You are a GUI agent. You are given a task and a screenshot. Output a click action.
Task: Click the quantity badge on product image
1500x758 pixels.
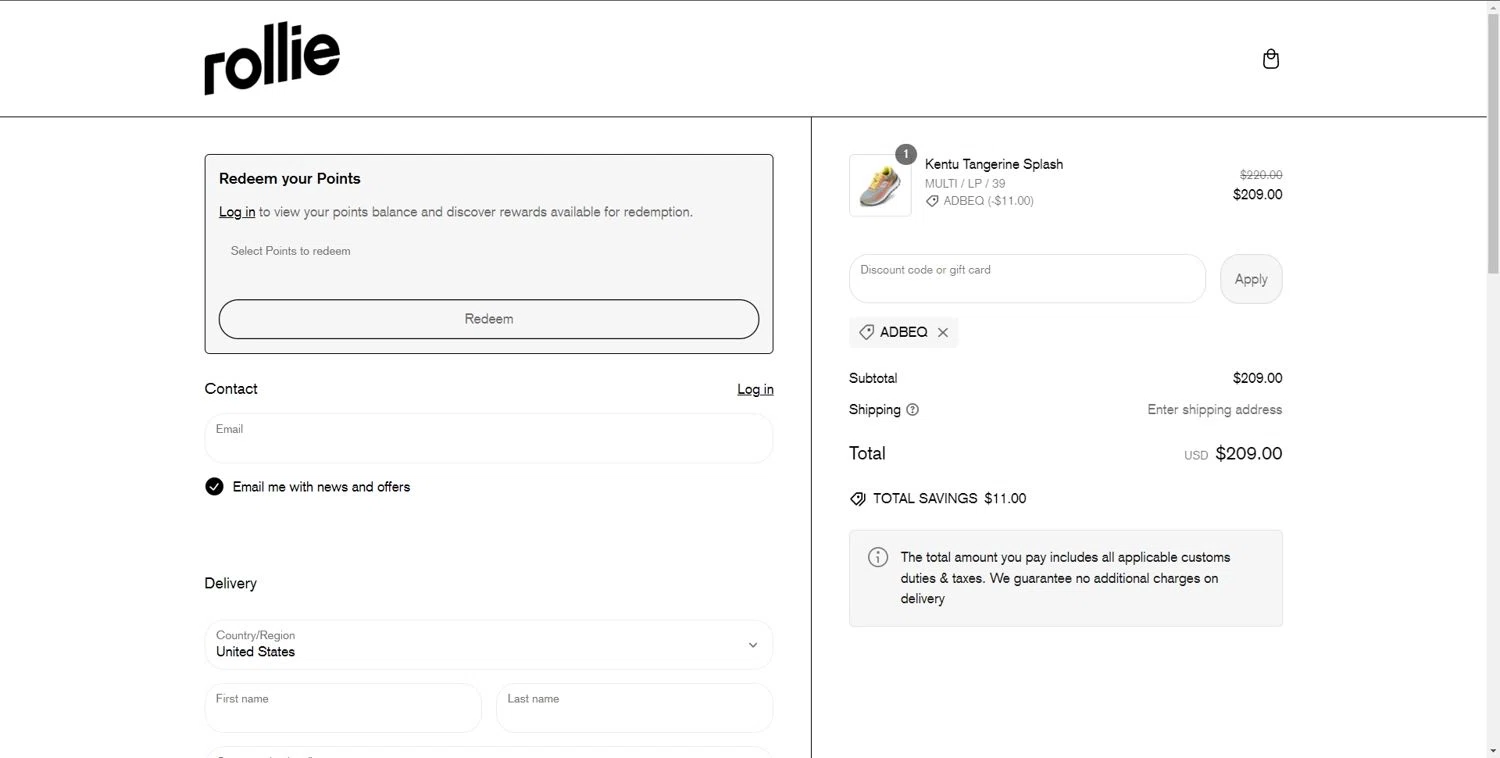point(905,154)
